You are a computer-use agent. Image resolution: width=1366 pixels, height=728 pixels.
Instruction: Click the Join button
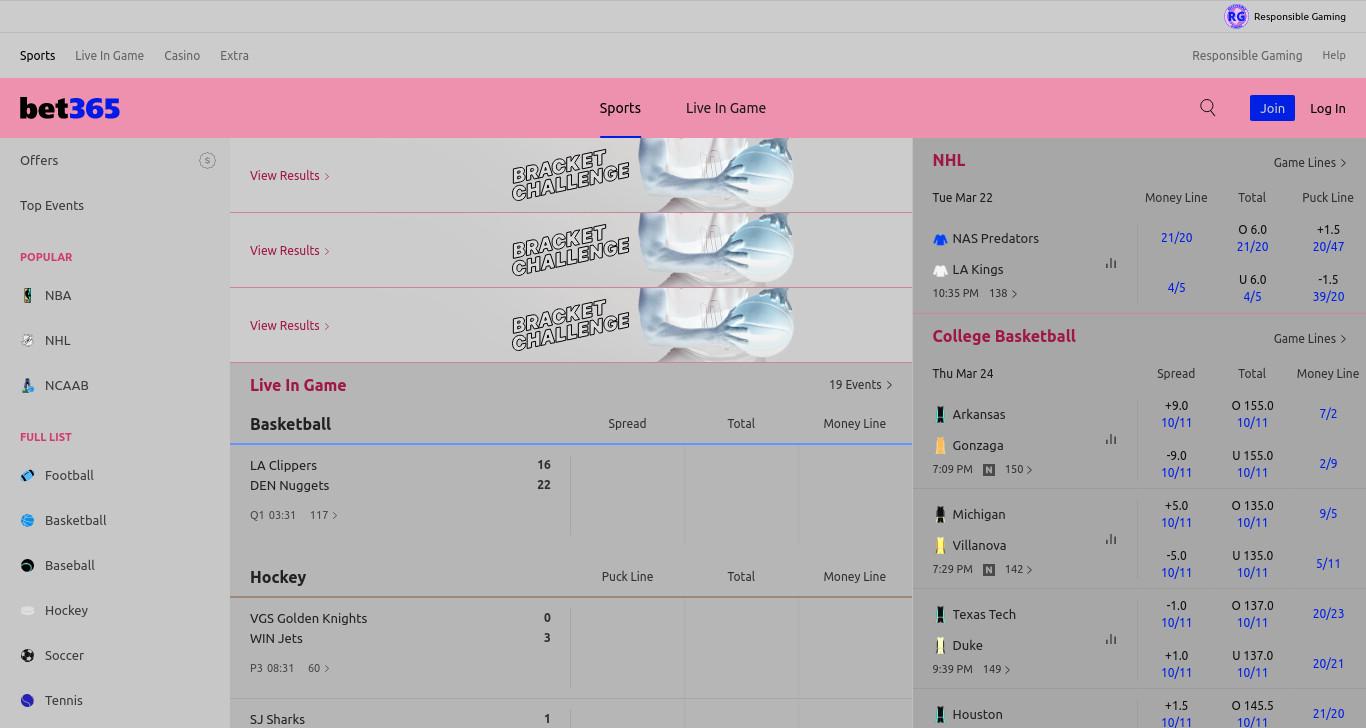click(1272, 108)
